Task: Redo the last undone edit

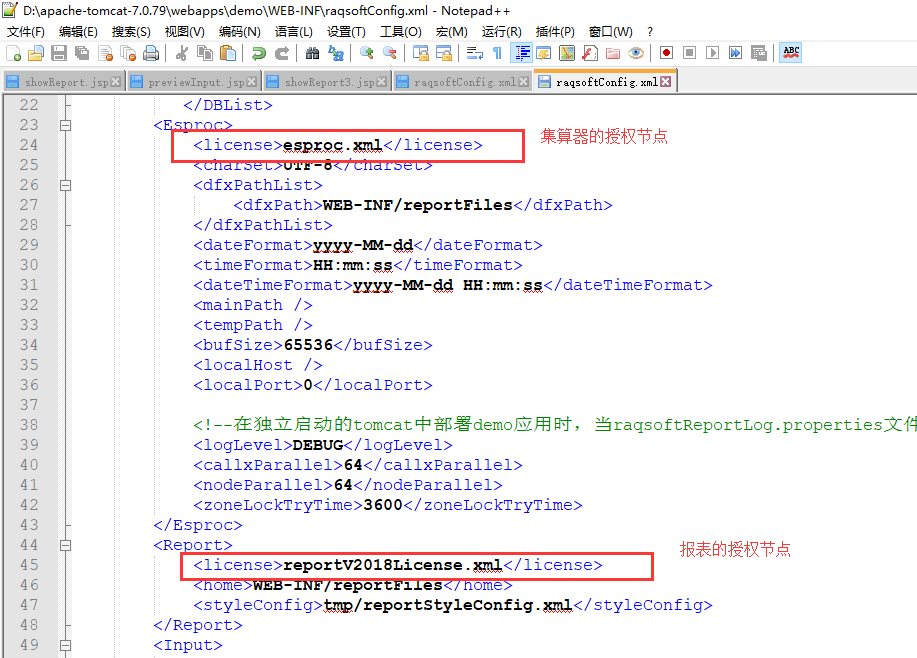Action: coord(282,53)
